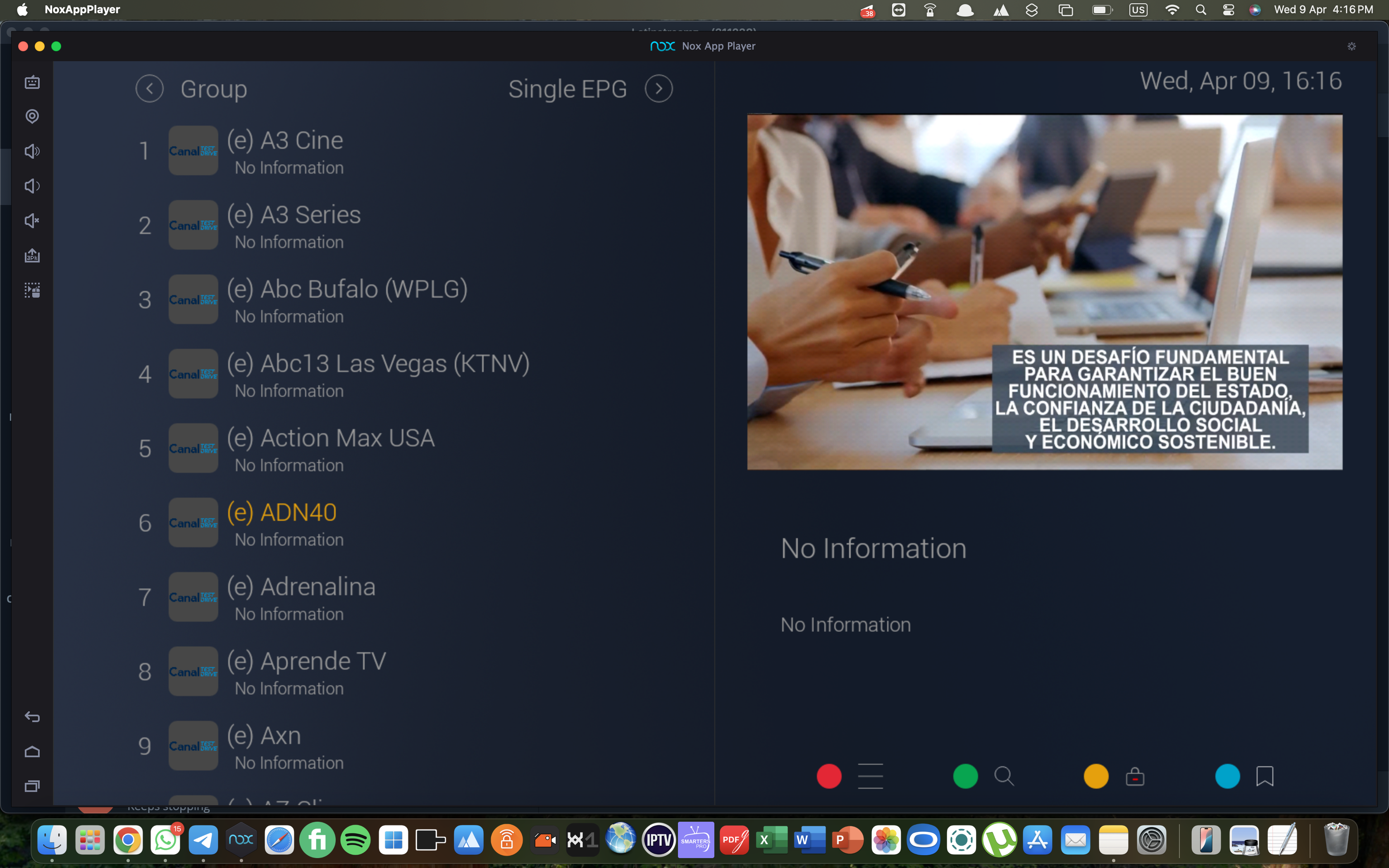Open hamburger menu icon near red dot

click(870, 776)
